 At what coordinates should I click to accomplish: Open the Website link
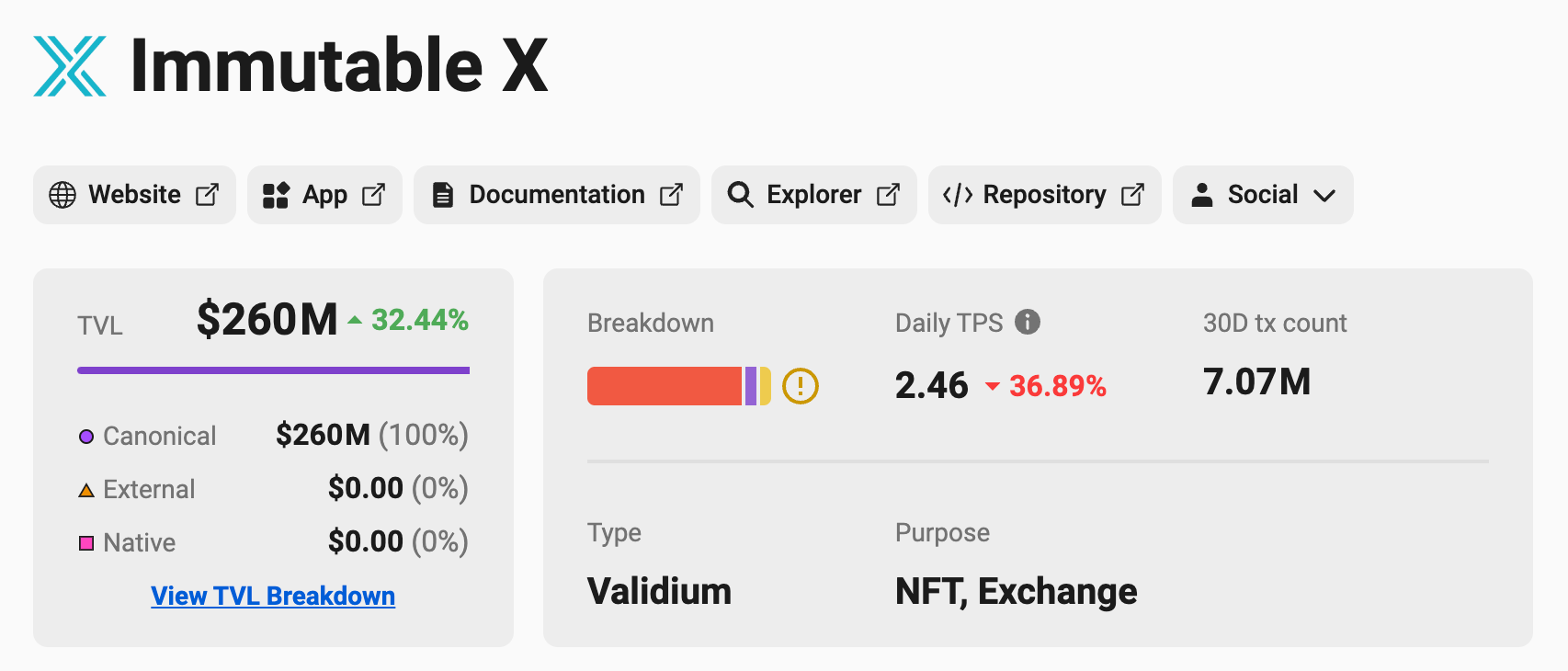[x=134, y=195]
